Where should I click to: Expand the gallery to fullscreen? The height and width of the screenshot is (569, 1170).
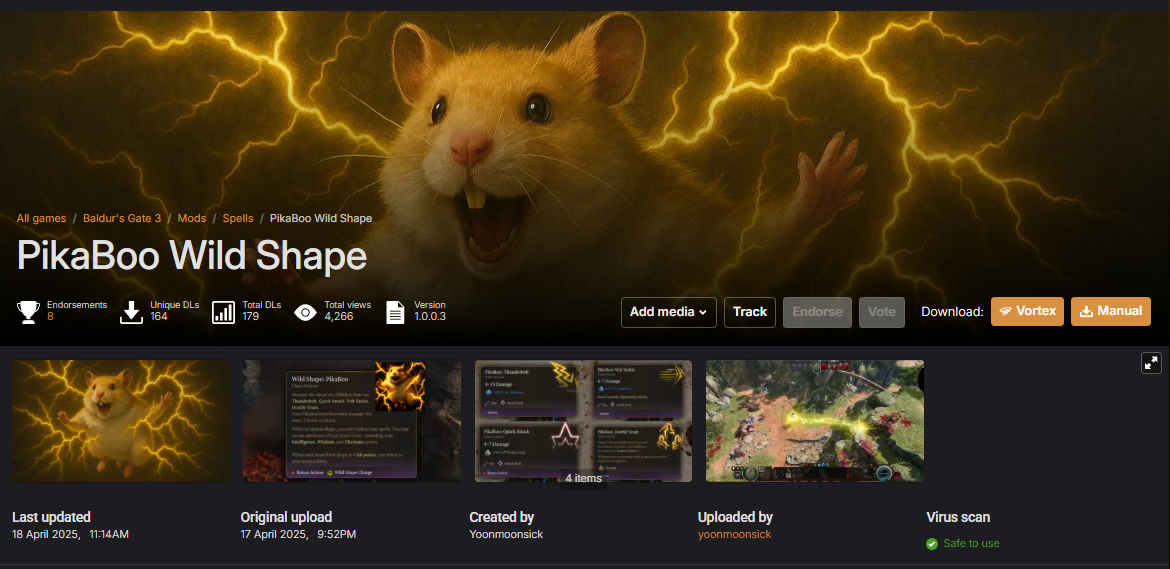[x=1151, y=362]
